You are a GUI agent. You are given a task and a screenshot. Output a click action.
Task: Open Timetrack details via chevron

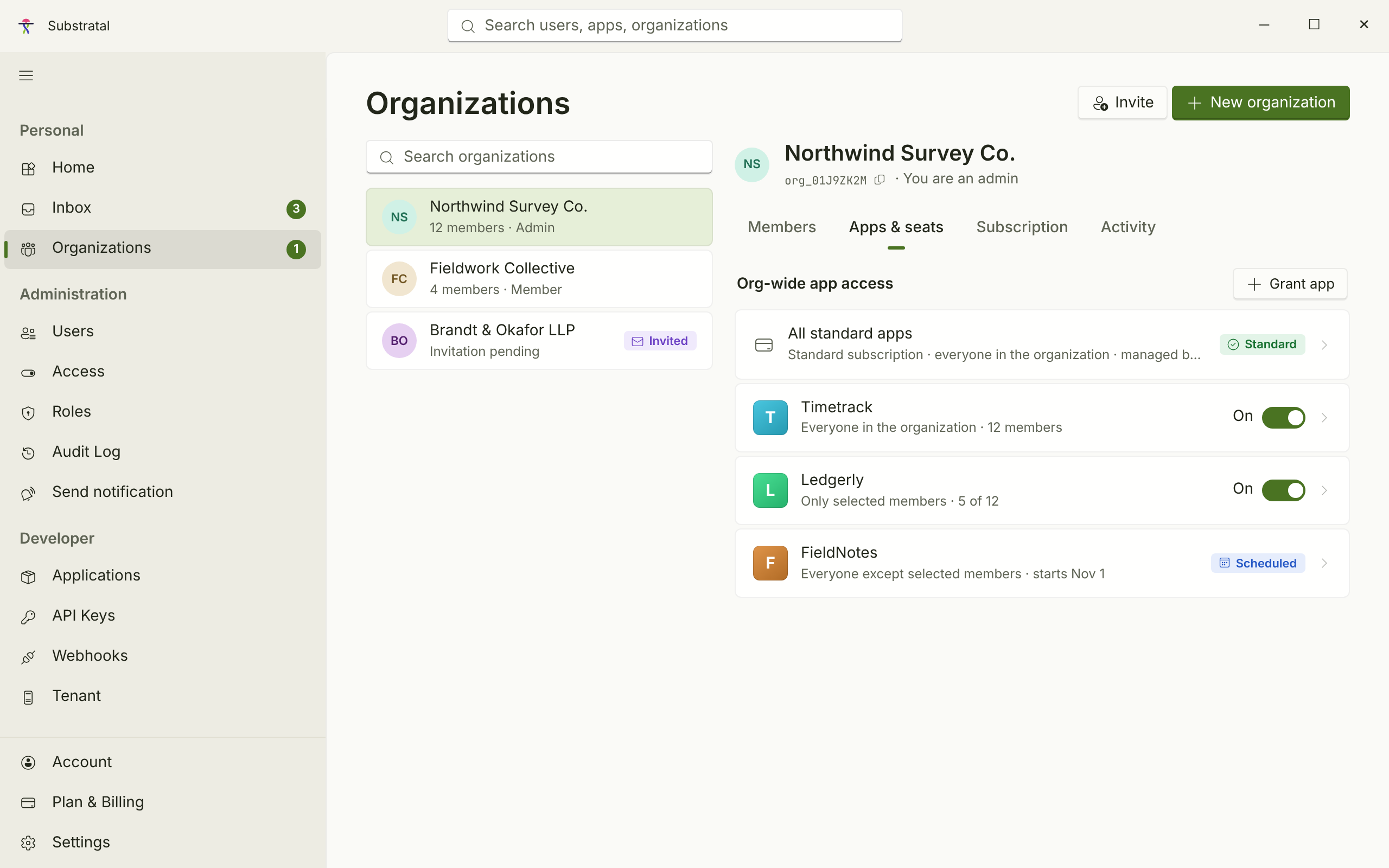(1324, 417)
